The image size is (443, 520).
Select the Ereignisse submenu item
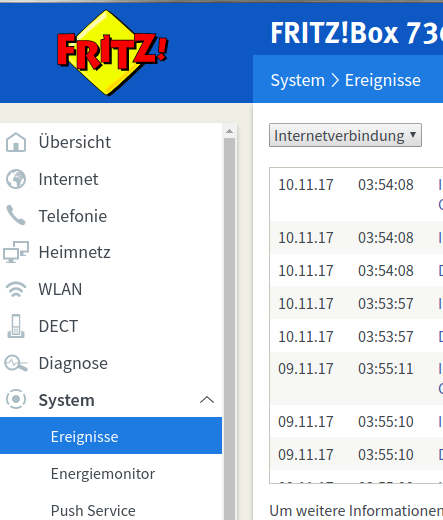pyautogui.click(x=111, y=436)
